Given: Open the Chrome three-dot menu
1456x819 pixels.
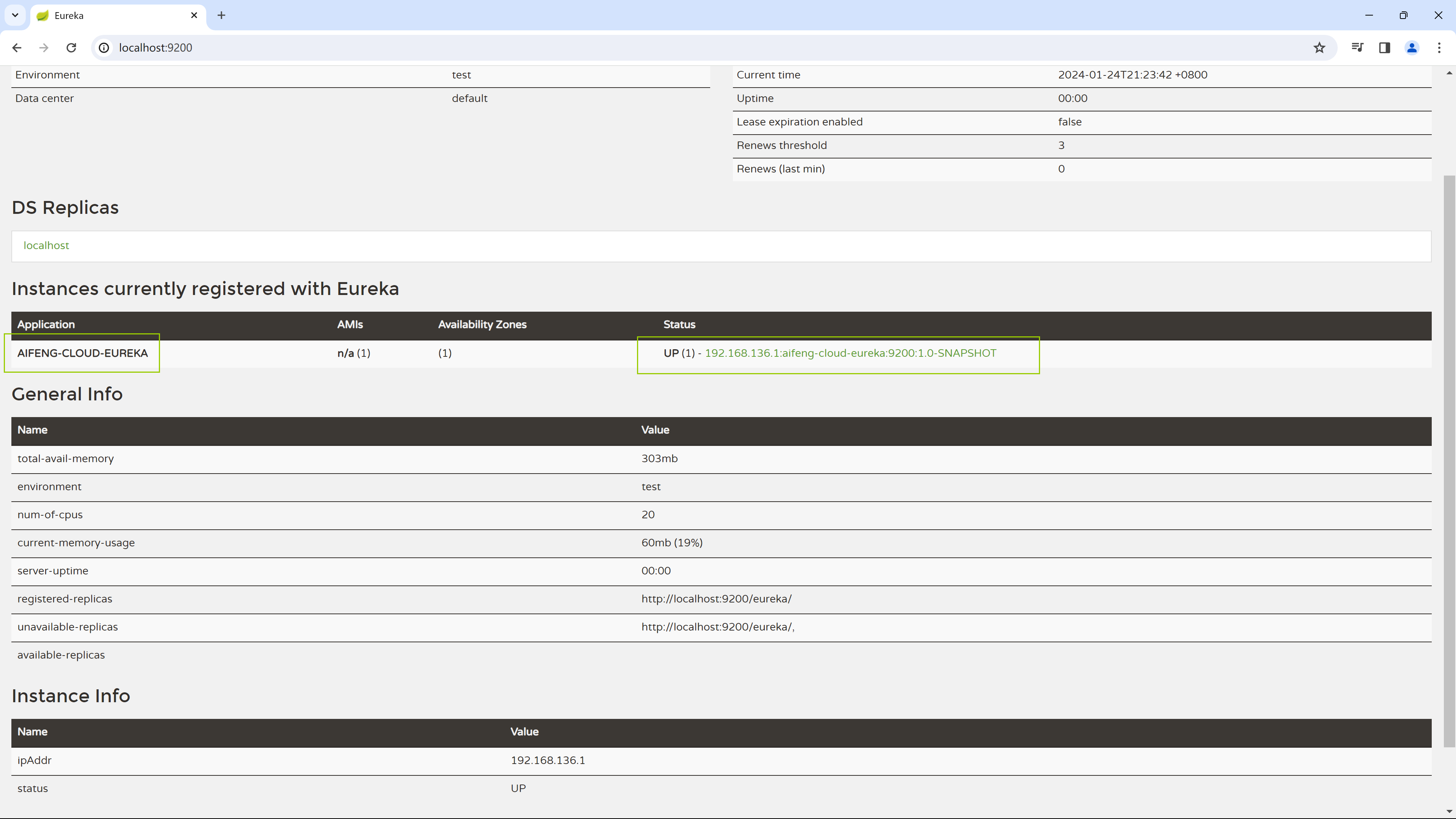Looking at the screenshot, I should [x=1439, y=48].
